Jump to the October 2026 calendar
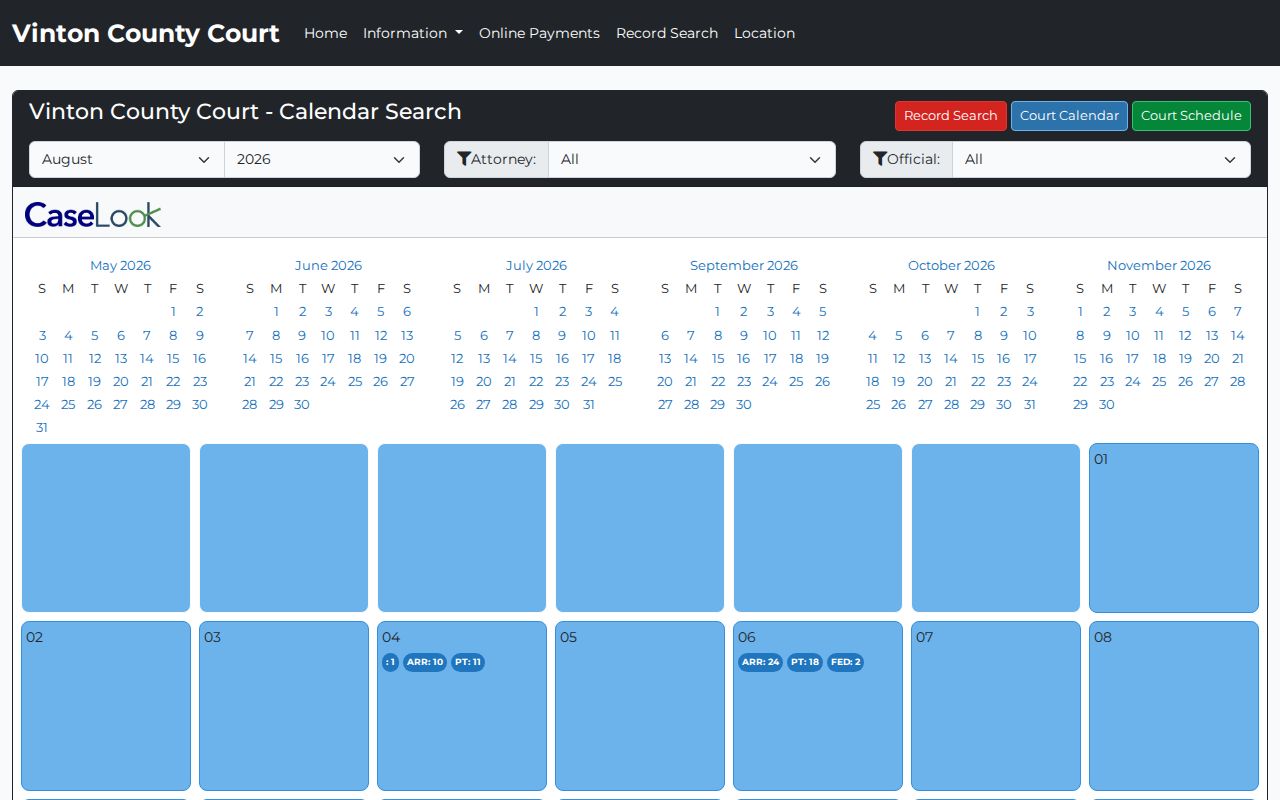Viewport: 1280px width, 800px height. click(x=951, y=265)
